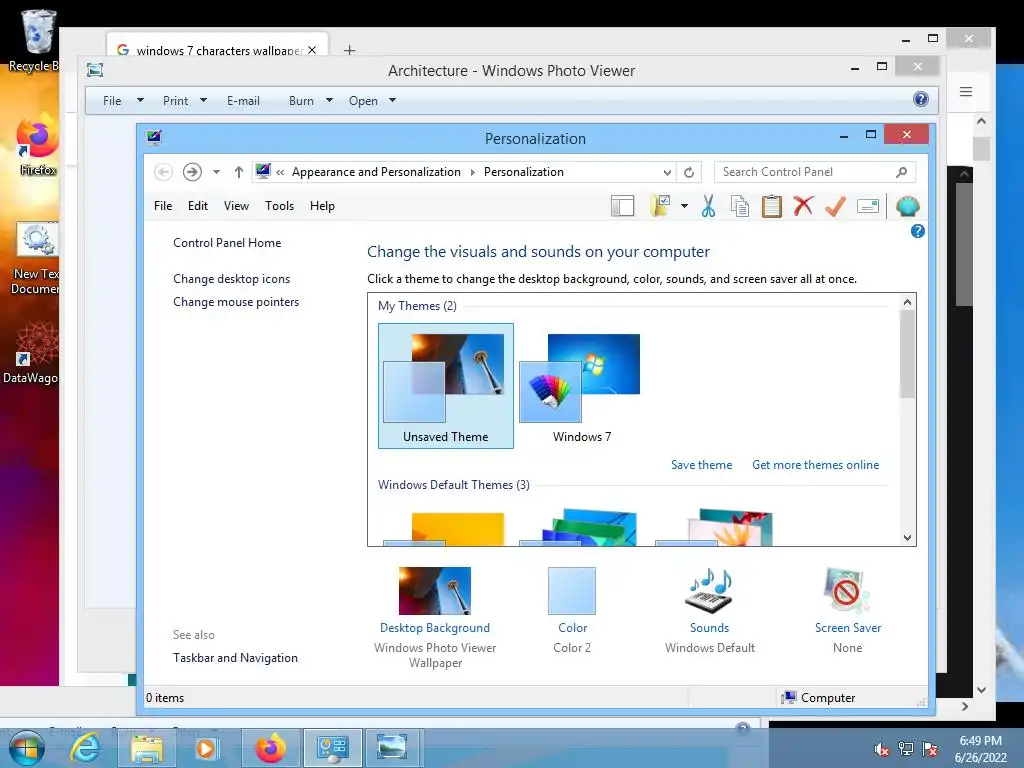Image resolution: width=1024 pixels, height=768 pixels.
Task: Click the theme list scroll up arrow
Action: click(x=907, y=302)
